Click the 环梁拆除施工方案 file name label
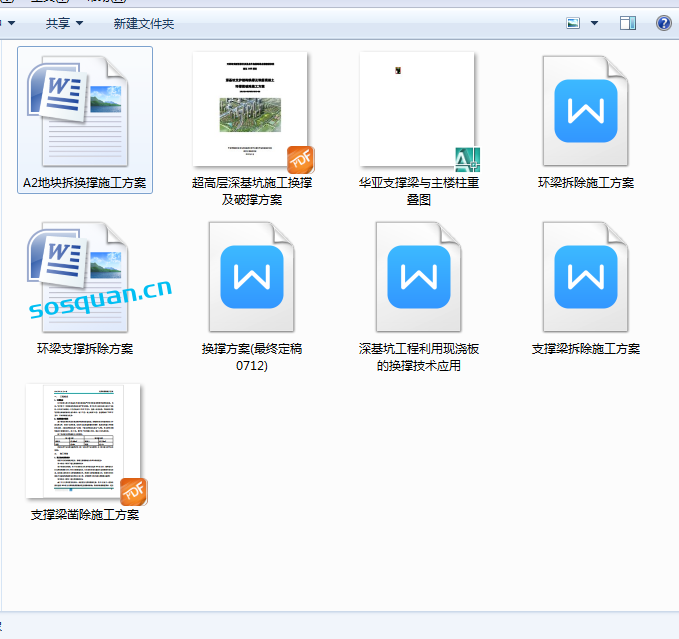Viewport: 679px width, 639px height. (x=585, y=183)
